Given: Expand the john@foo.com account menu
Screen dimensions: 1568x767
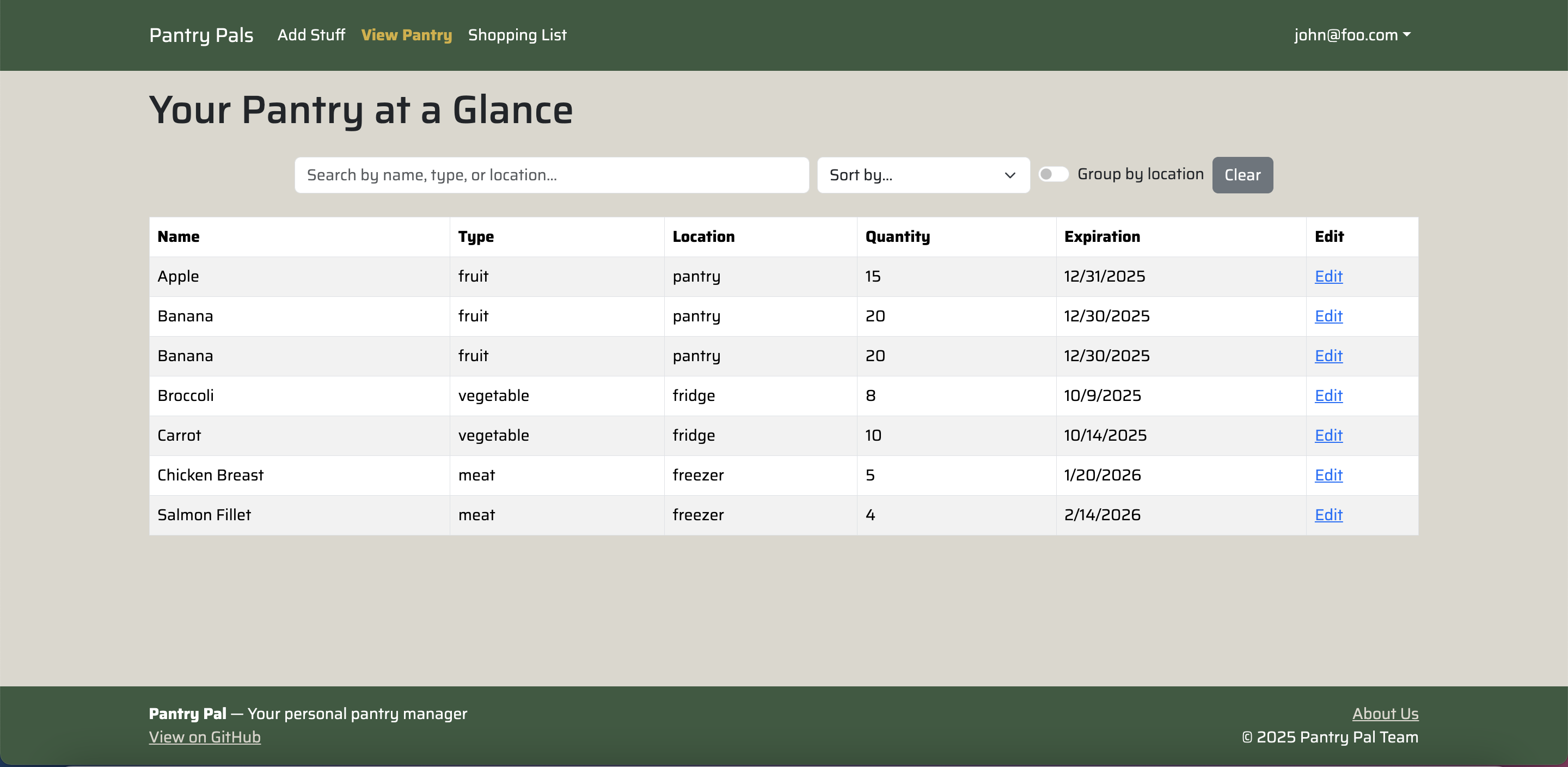Looking at the screenshot, I should 1352,35.
